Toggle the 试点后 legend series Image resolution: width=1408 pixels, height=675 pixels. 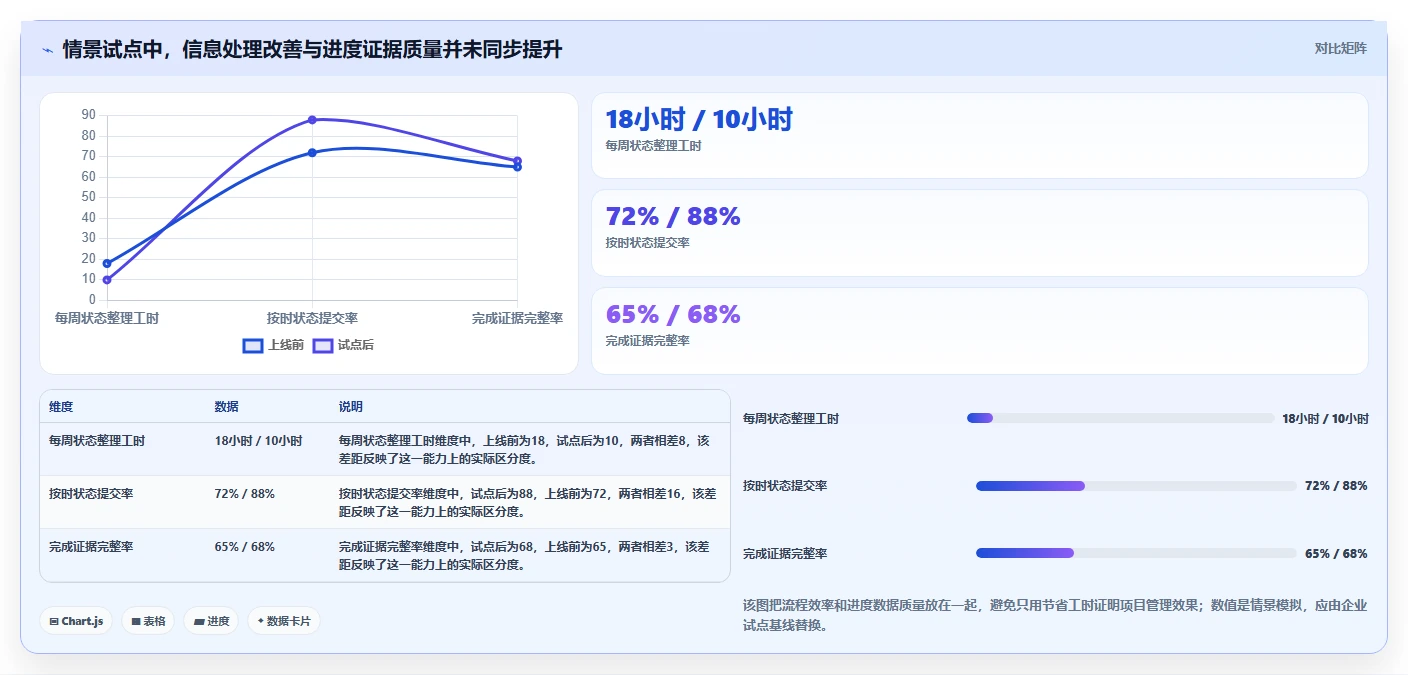pos(343,345)
